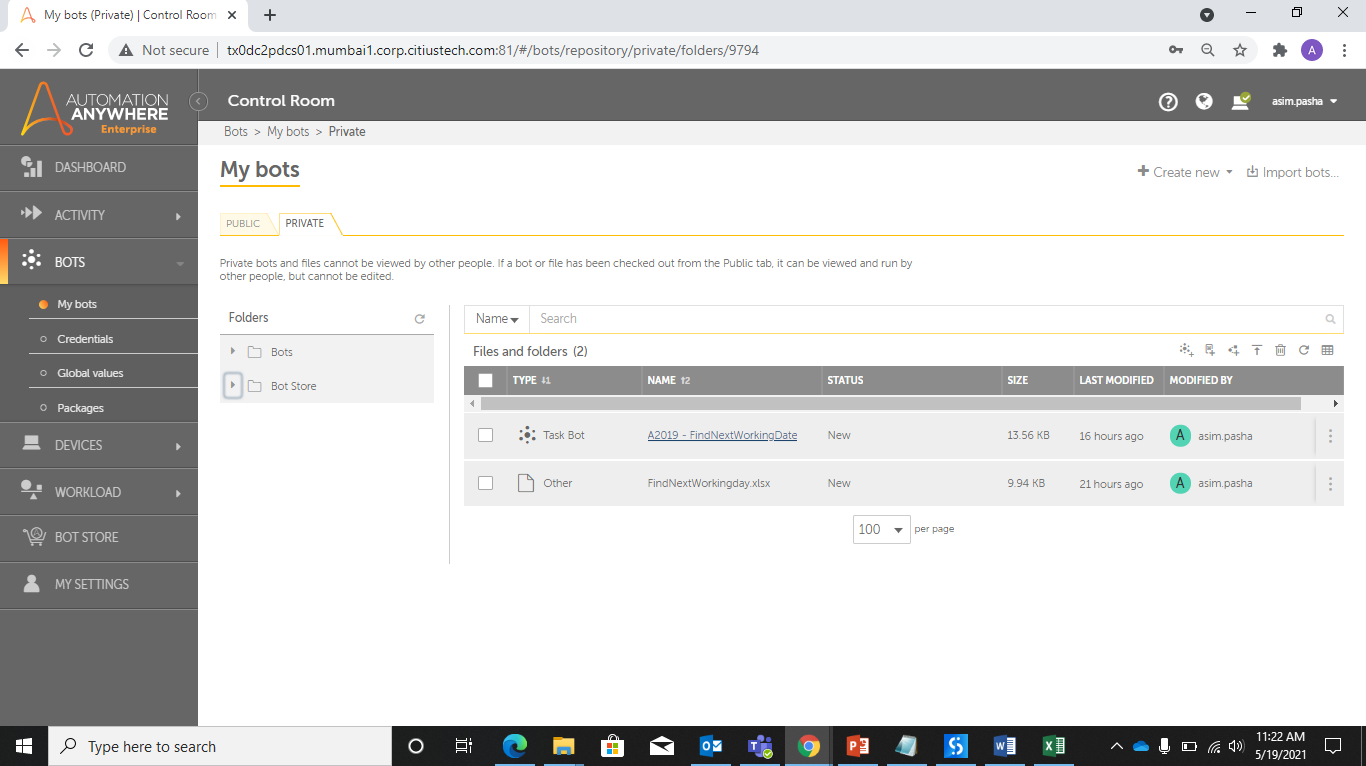Image resolution: width=1366 pixels, height=766 pixels.
Task: Collapse the BOTS sidebar menu
Action: tap(99, 262)
